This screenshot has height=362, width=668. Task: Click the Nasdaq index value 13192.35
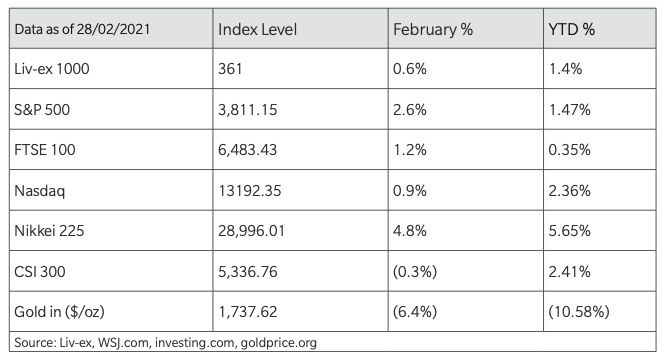coord(250,190)
